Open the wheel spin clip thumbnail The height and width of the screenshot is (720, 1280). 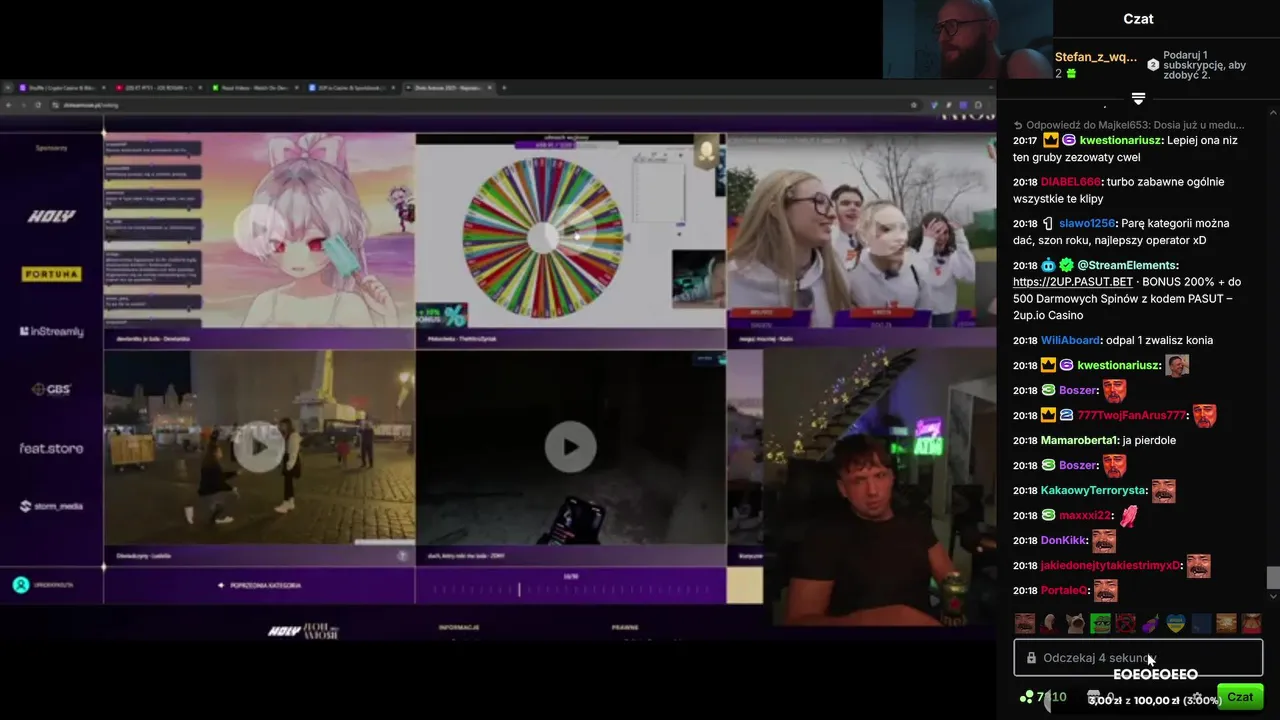pyautogui.click(x=570, y=230)
